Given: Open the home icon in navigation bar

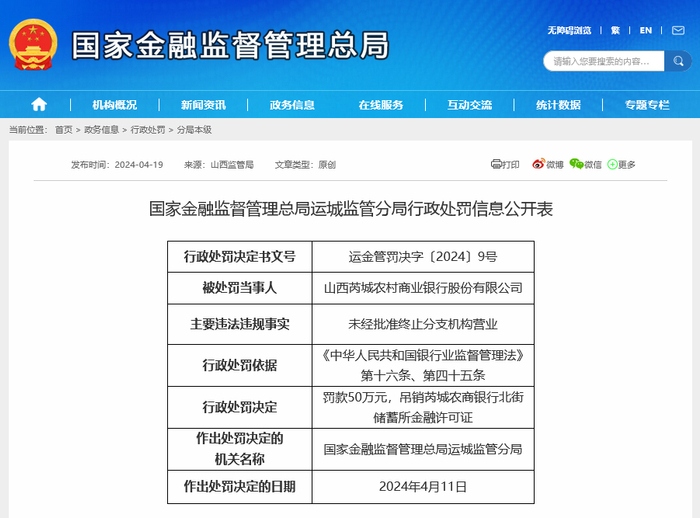Looking at the screenshot, I should pyautogui.click(x=39, y=104).
